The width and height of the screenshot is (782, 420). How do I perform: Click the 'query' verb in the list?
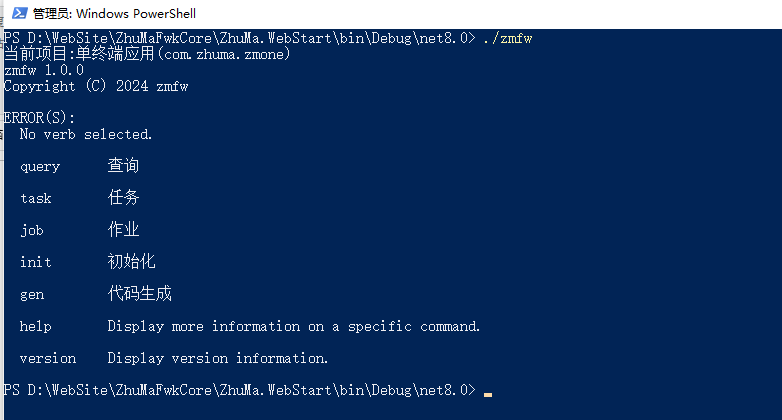coord(40,167)
